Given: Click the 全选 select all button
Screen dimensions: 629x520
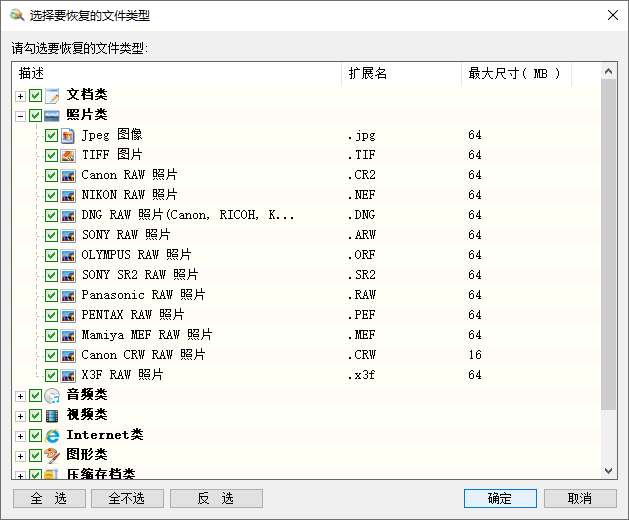Looking at the screenshot, I should [49, 498].
